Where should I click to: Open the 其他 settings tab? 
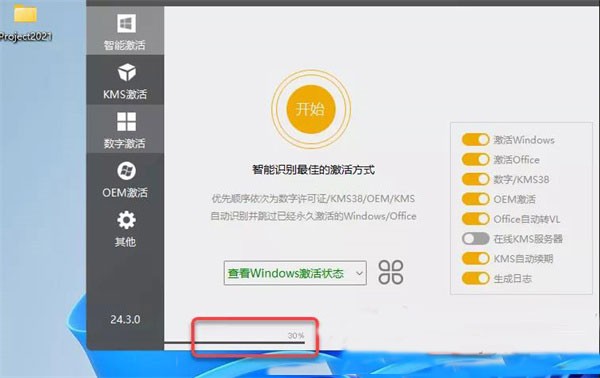(125, 228)
